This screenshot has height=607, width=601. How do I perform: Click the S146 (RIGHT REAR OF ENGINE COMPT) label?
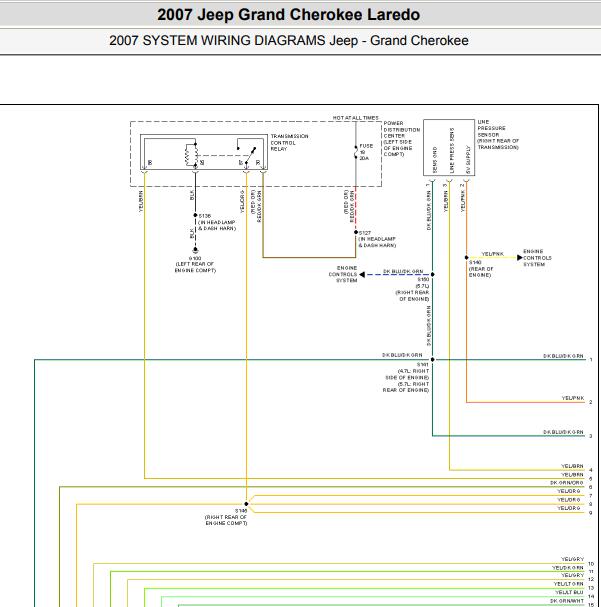tap(226, 517)
